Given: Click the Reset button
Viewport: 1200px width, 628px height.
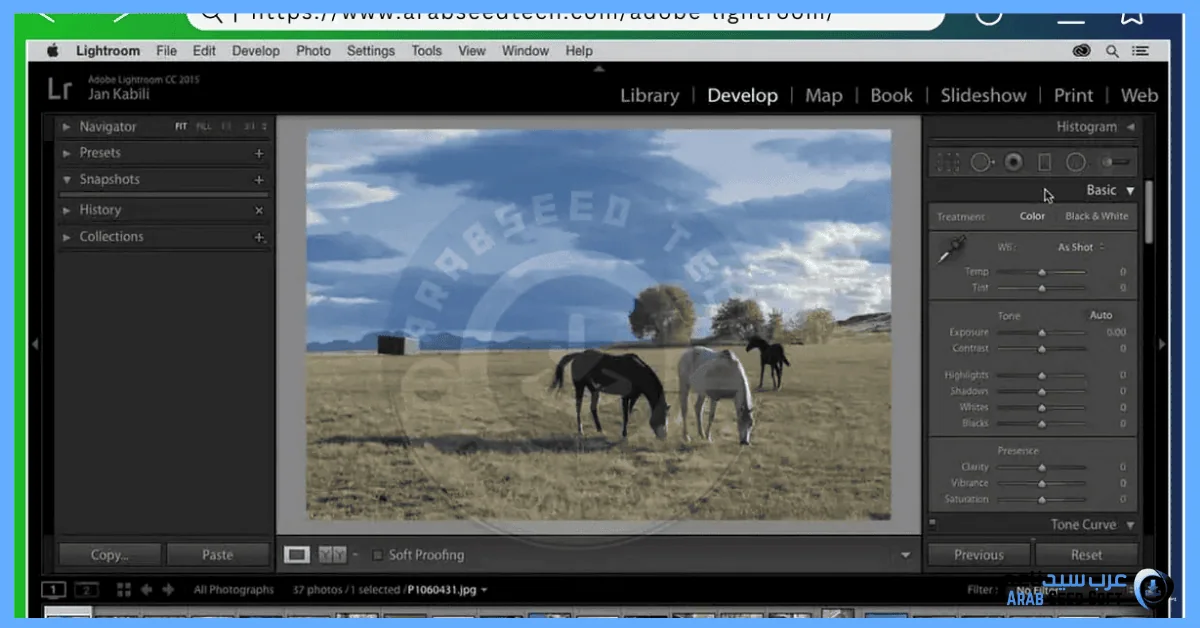Looking at the screenshot, I should click(1086, 555).
